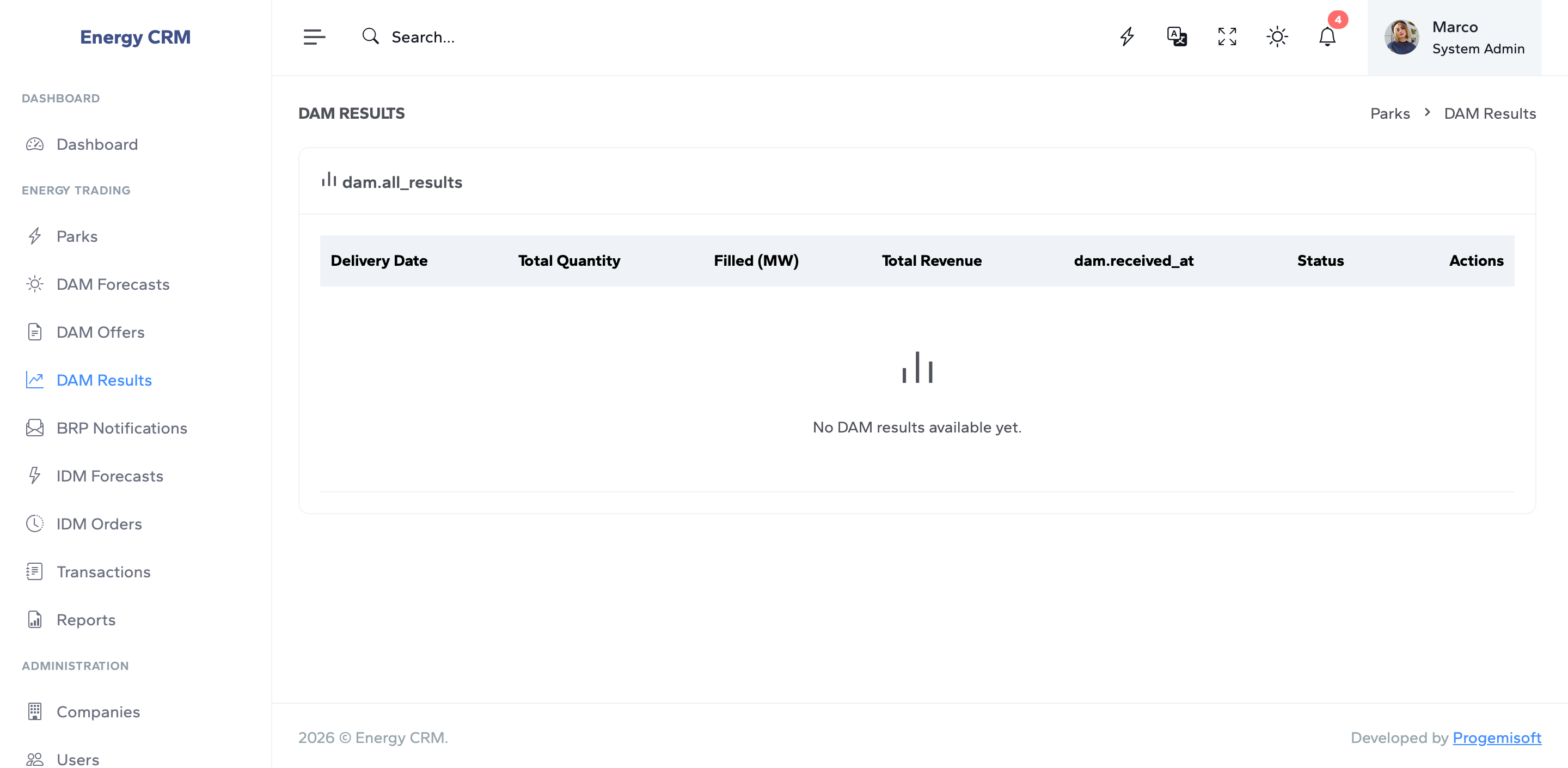Click the IDM Orders clock icon

[35, 524]
